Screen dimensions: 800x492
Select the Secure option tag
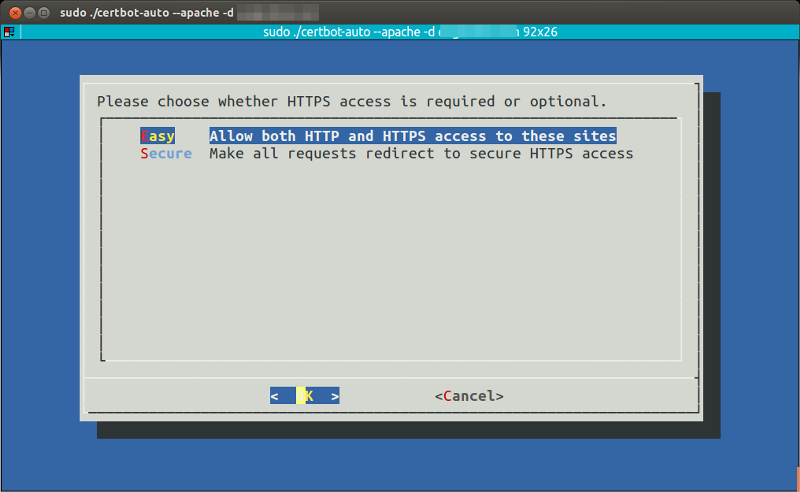tap(166, 153)
